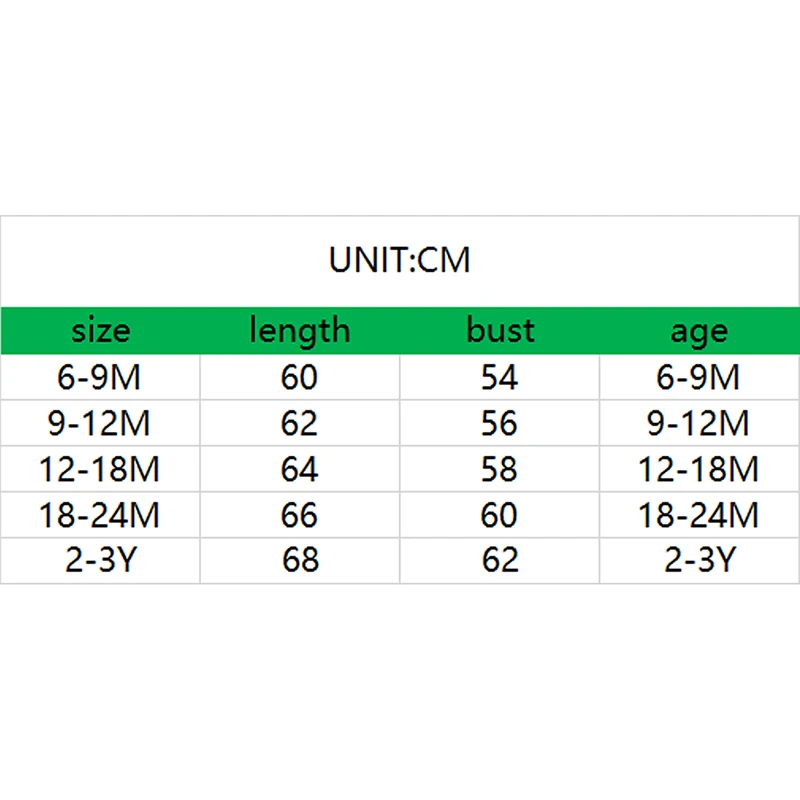Click the 6-9M cell in age column
The width and height of the screenshot is (800, 800).
click(x=700, y=378)
